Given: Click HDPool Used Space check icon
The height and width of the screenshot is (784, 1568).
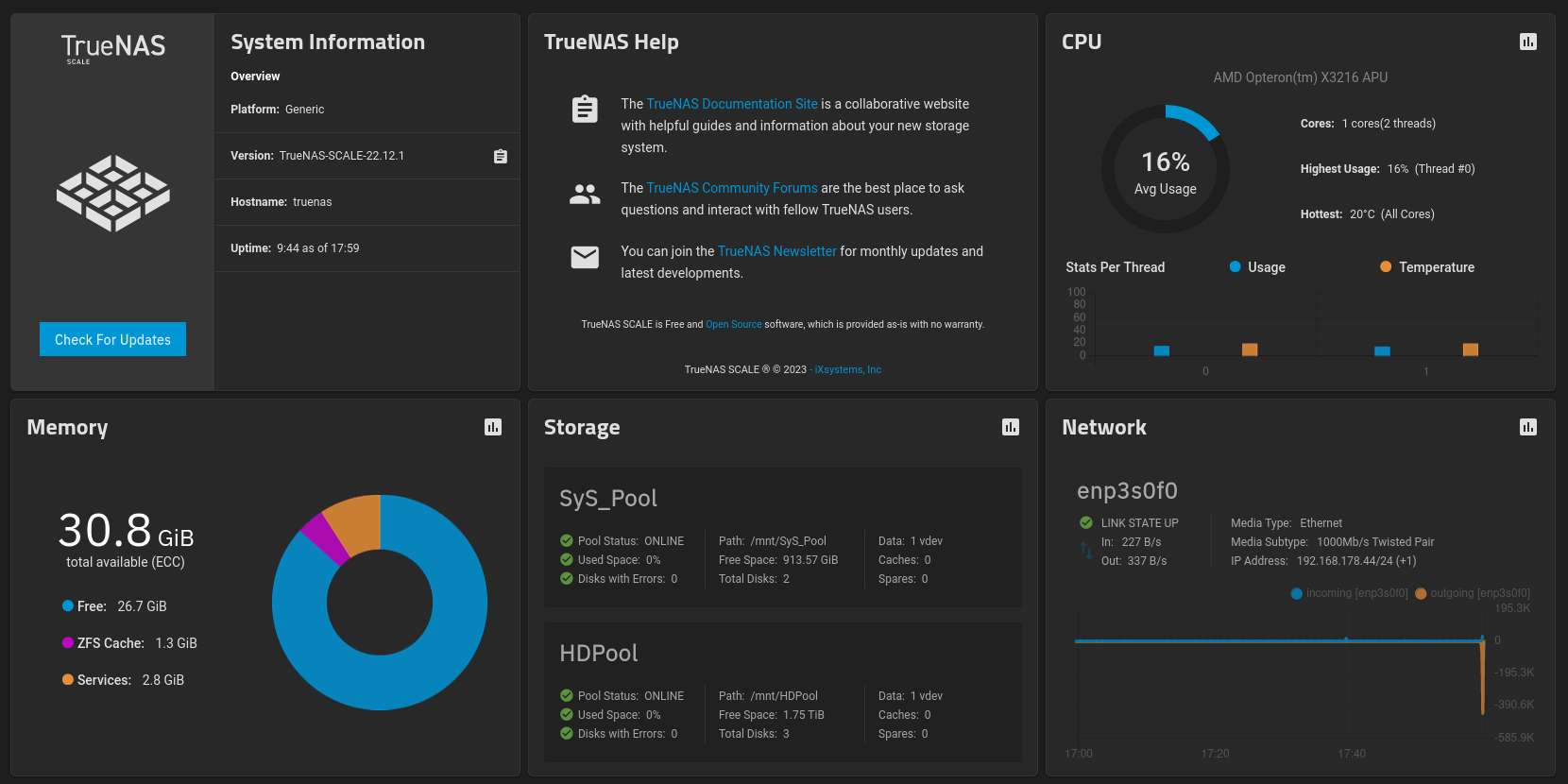Looking at the screenshot, I should (x=567, y=715).
